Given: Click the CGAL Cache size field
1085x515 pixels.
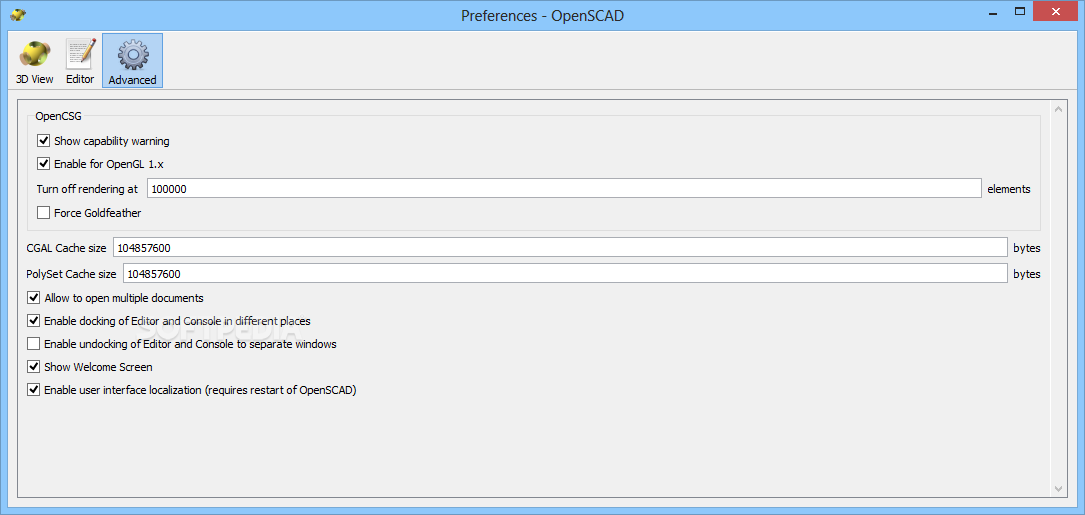Looking at the screenshot, I should 560,247.
